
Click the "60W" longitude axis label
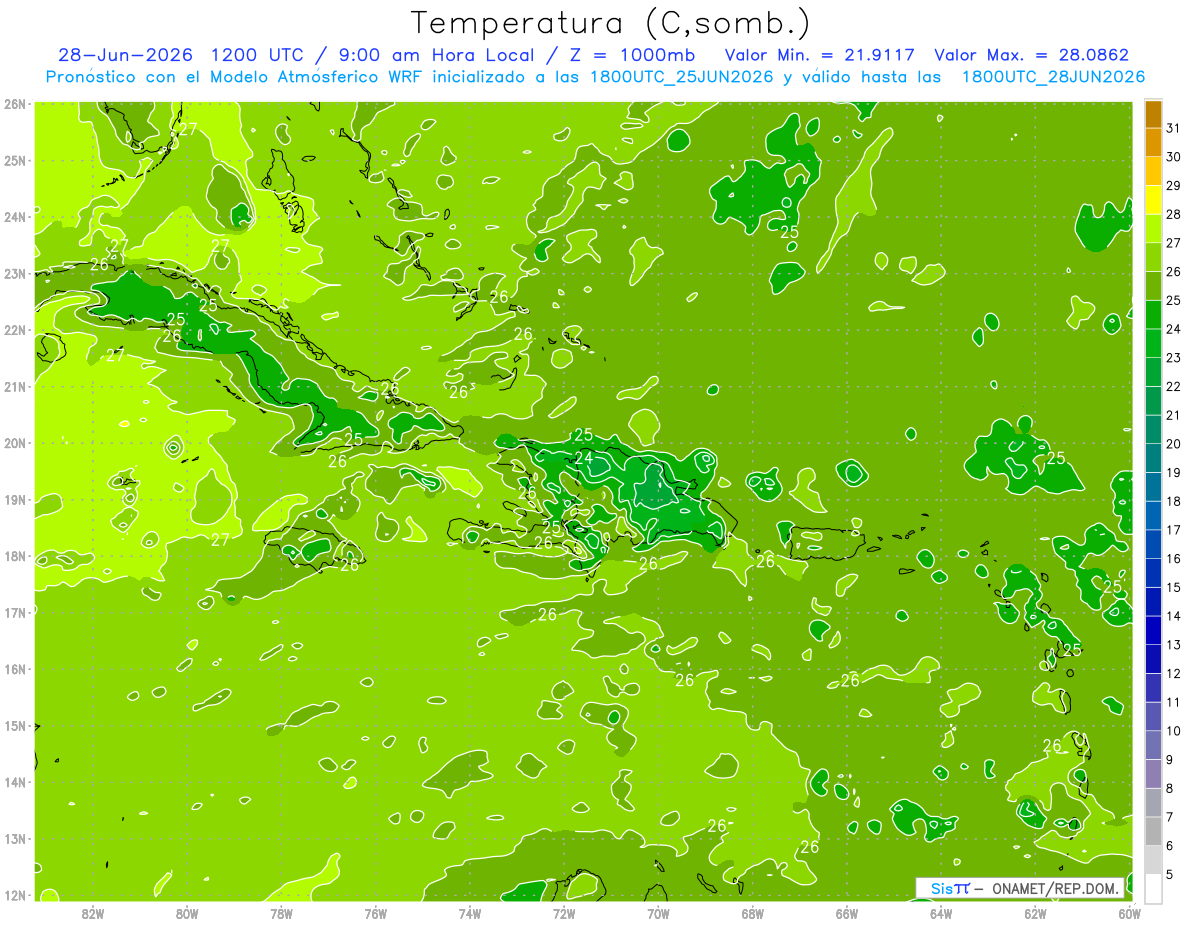(1129, 913)
